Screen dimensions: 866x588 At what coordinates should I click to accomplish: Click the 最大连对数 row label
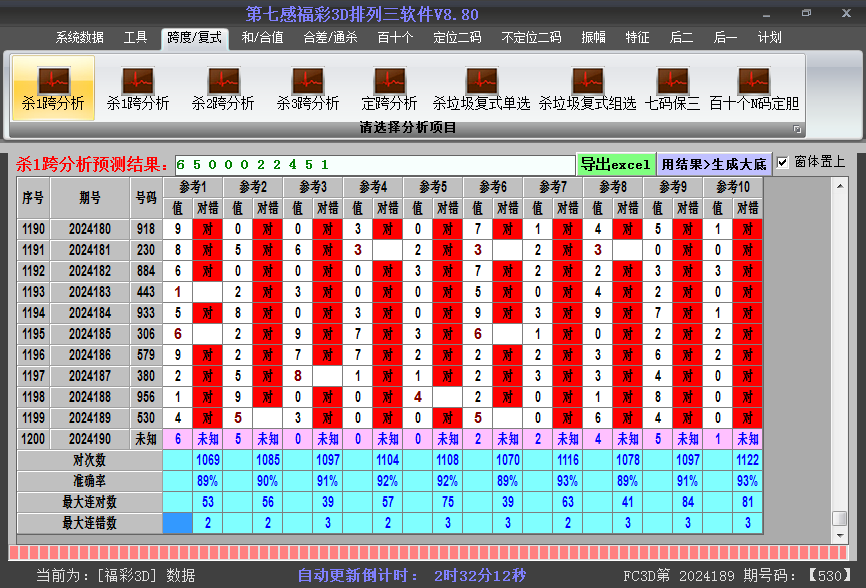(x=89, y=502)
